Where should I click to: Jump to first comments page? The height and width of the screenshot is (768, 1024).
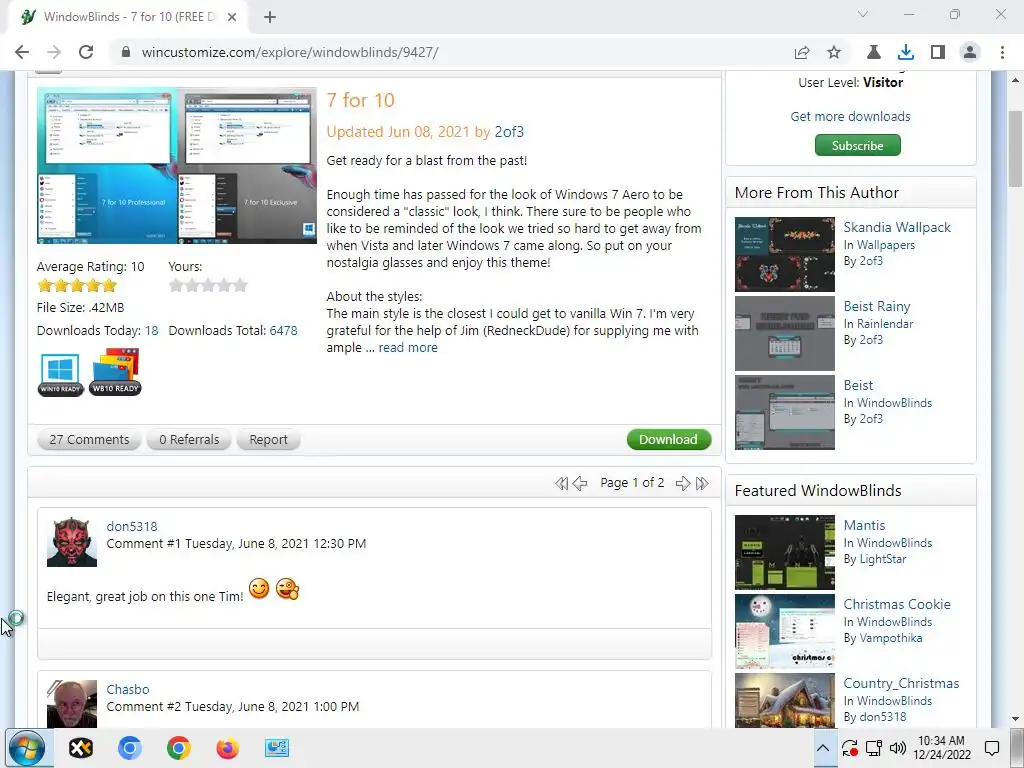click(x=561, y=483)
